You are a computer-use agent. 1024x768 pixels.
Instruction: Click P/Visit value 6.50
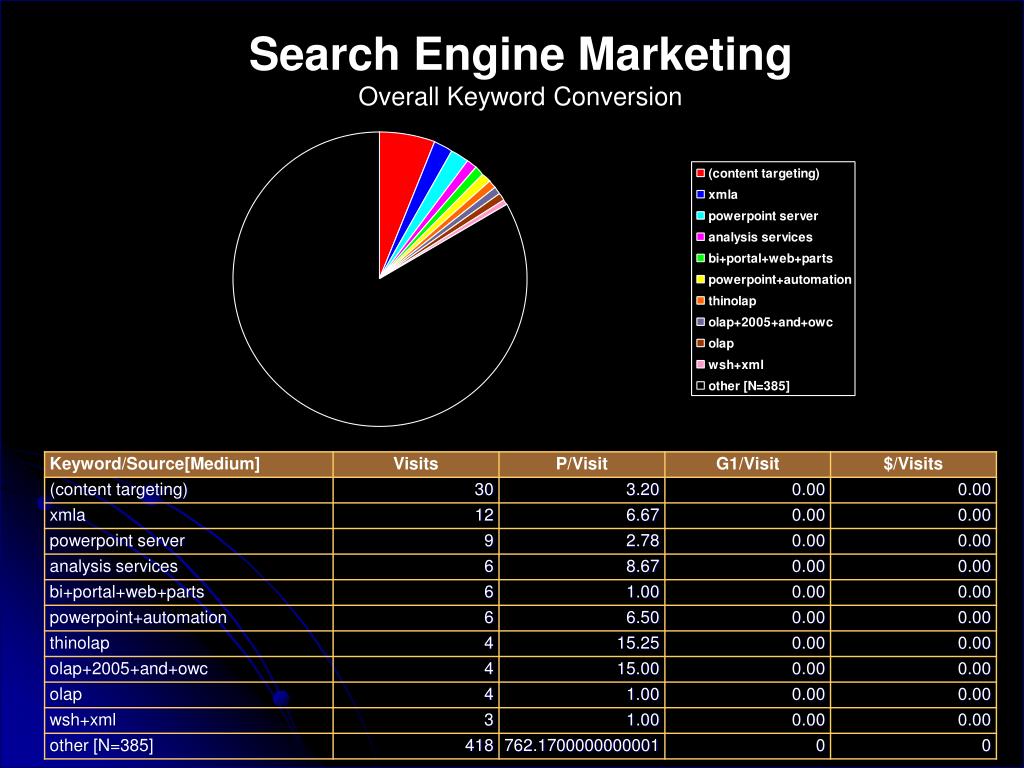643,618
